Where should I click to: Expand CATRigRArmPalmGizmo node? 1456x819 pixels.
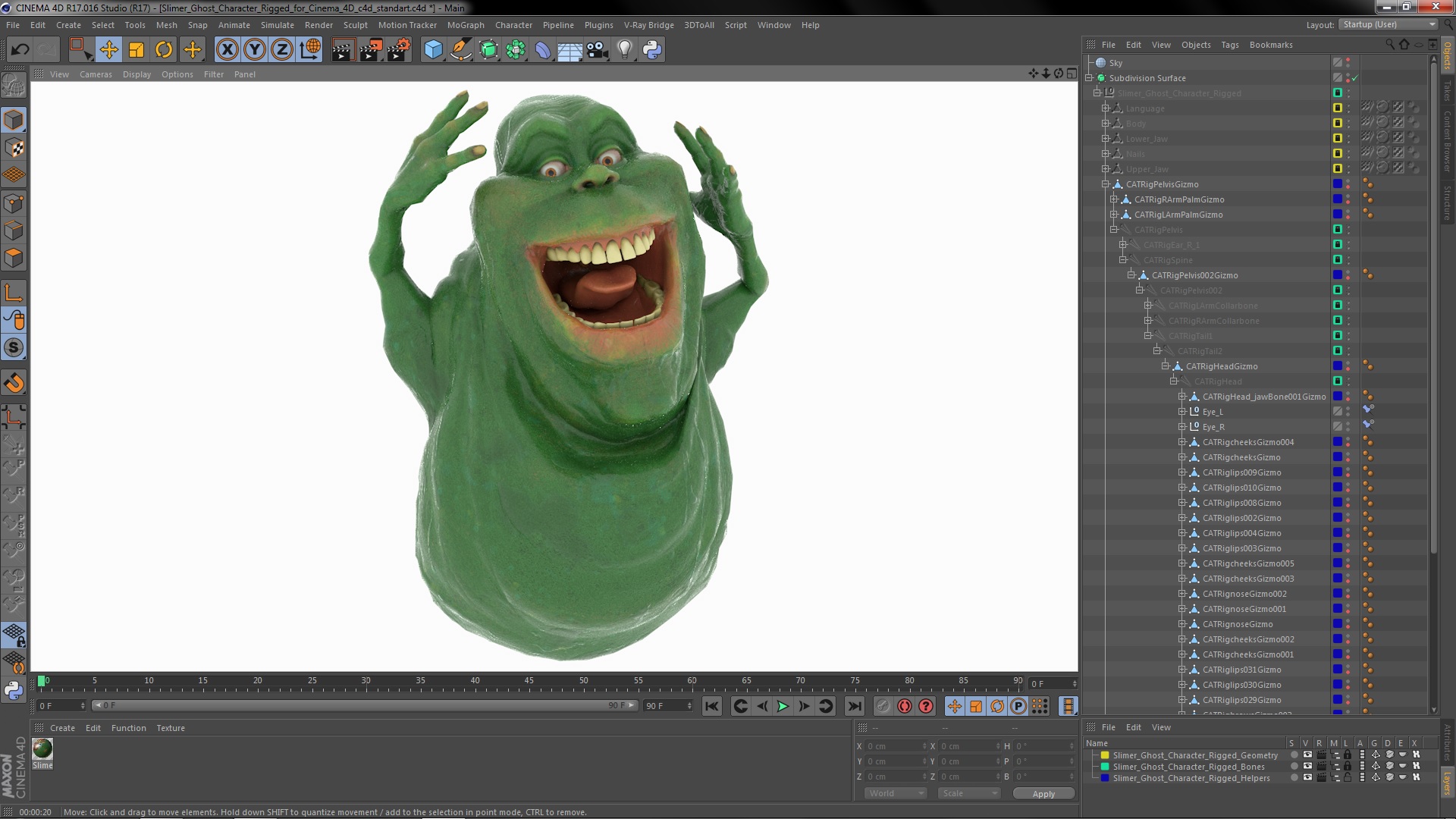1114,199
